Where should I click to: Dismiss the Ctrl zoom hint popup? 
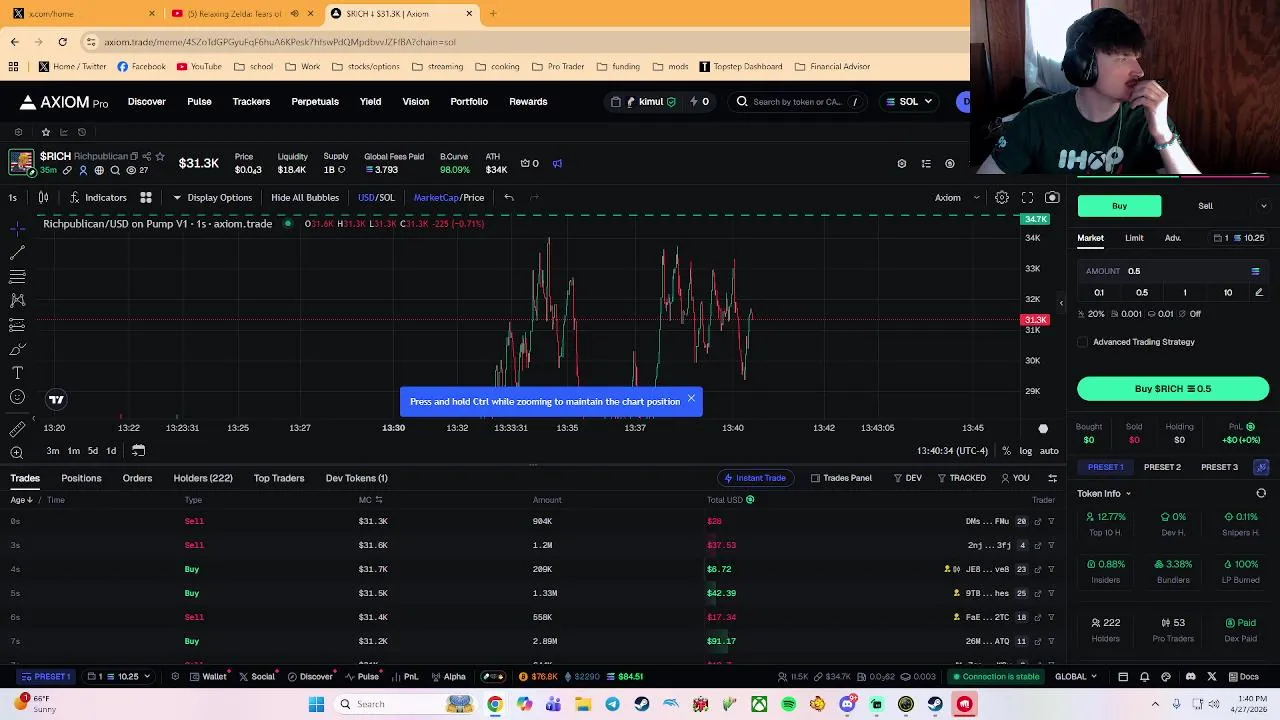point(691,398)
